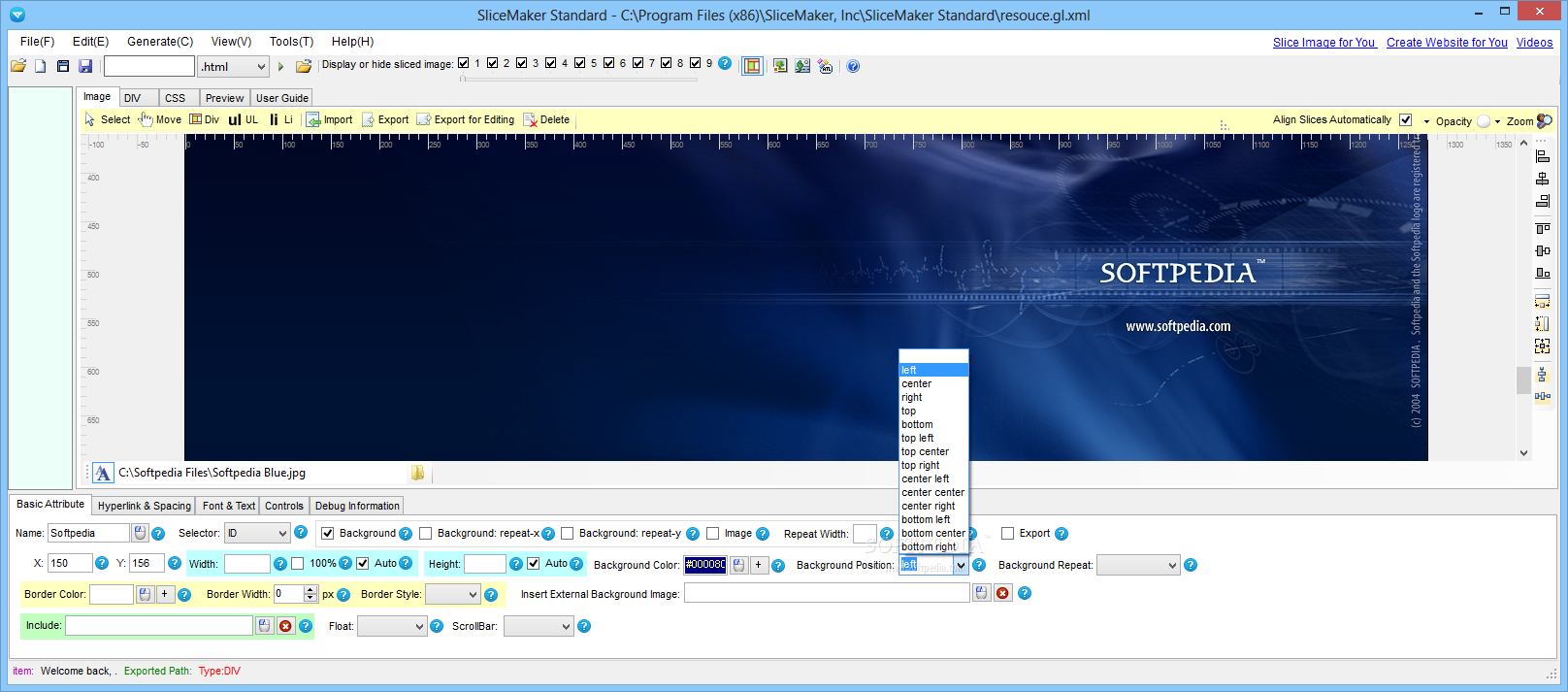
Task: Switch to the Preview tab
Action: (224, 98)
